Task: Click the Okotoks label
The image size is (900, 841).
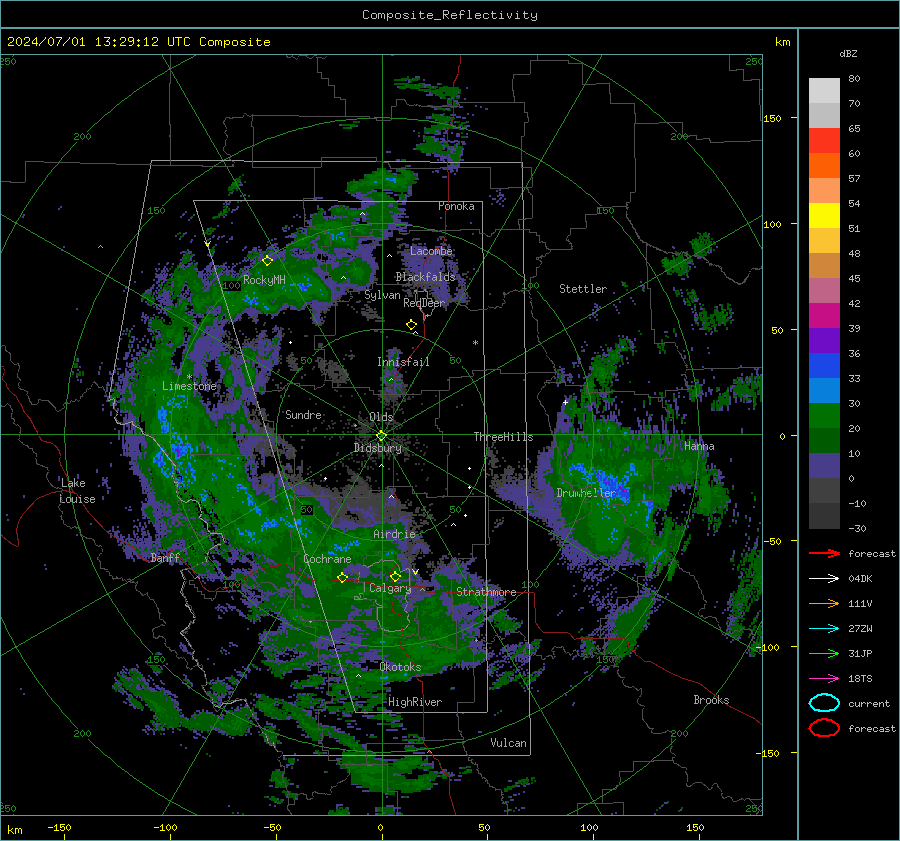Action: 400,667
